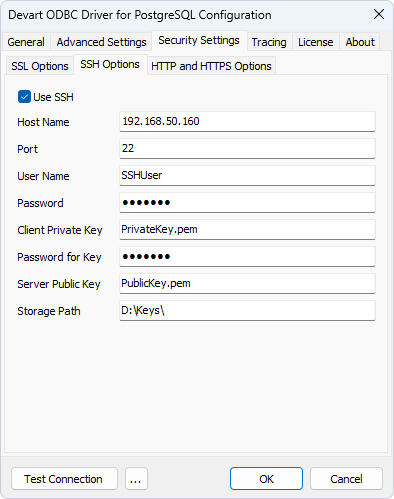394x499 pixels.
Task: Click the Test Connection button
Action: pyautogui.click(x=64, y=479)
